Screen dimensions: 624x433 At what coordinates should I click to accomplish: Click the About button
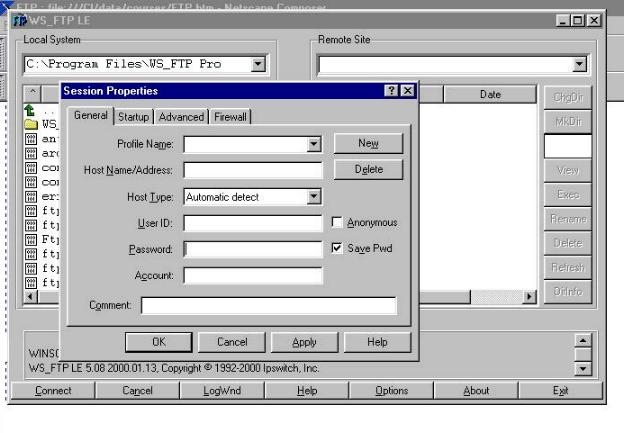[x=476, y=390]
